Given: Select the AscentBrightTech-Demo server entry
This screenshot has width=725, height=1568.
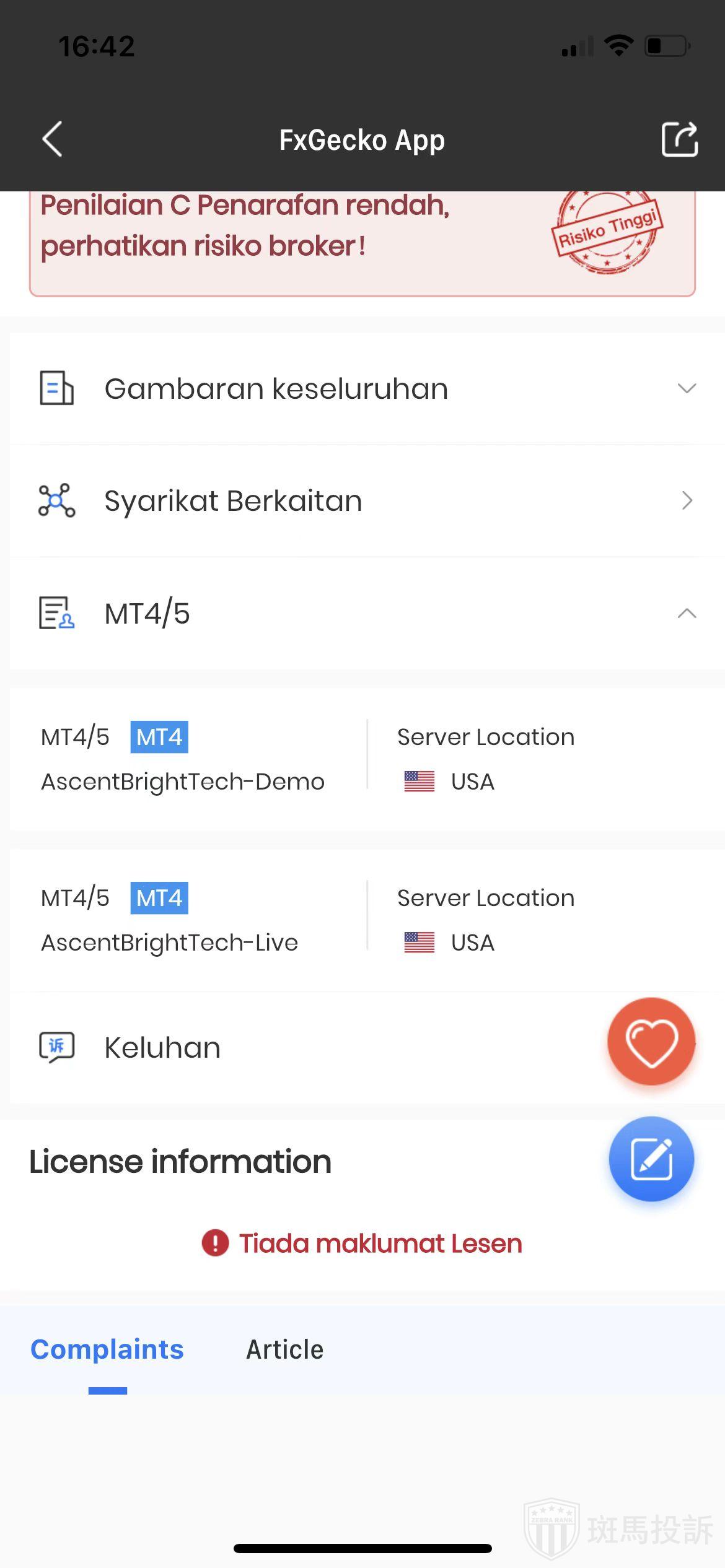Looking at the screenshot, I should point(183,782).
